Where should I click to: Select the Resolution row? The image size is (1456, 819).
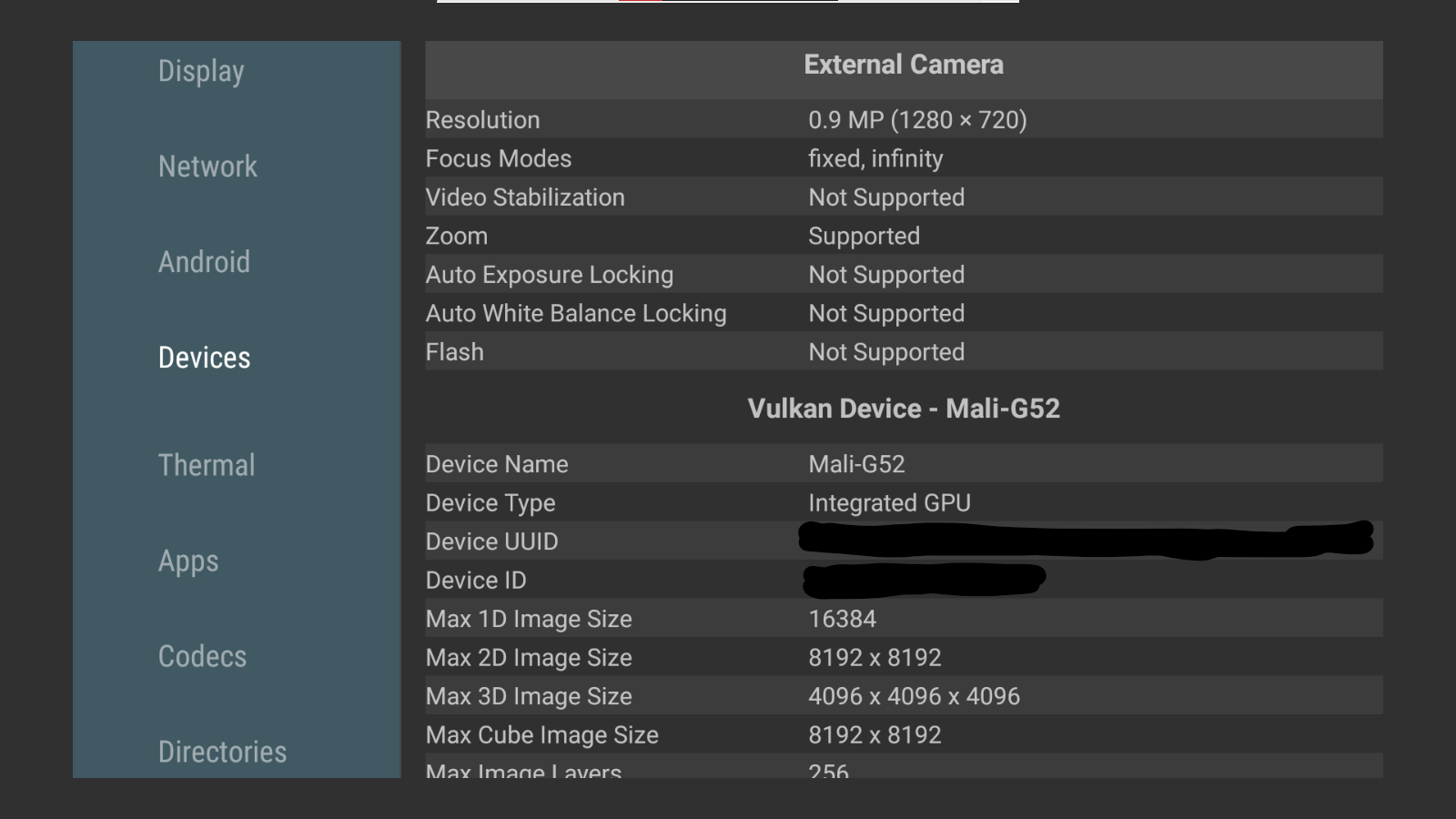[x=904, y=119]
